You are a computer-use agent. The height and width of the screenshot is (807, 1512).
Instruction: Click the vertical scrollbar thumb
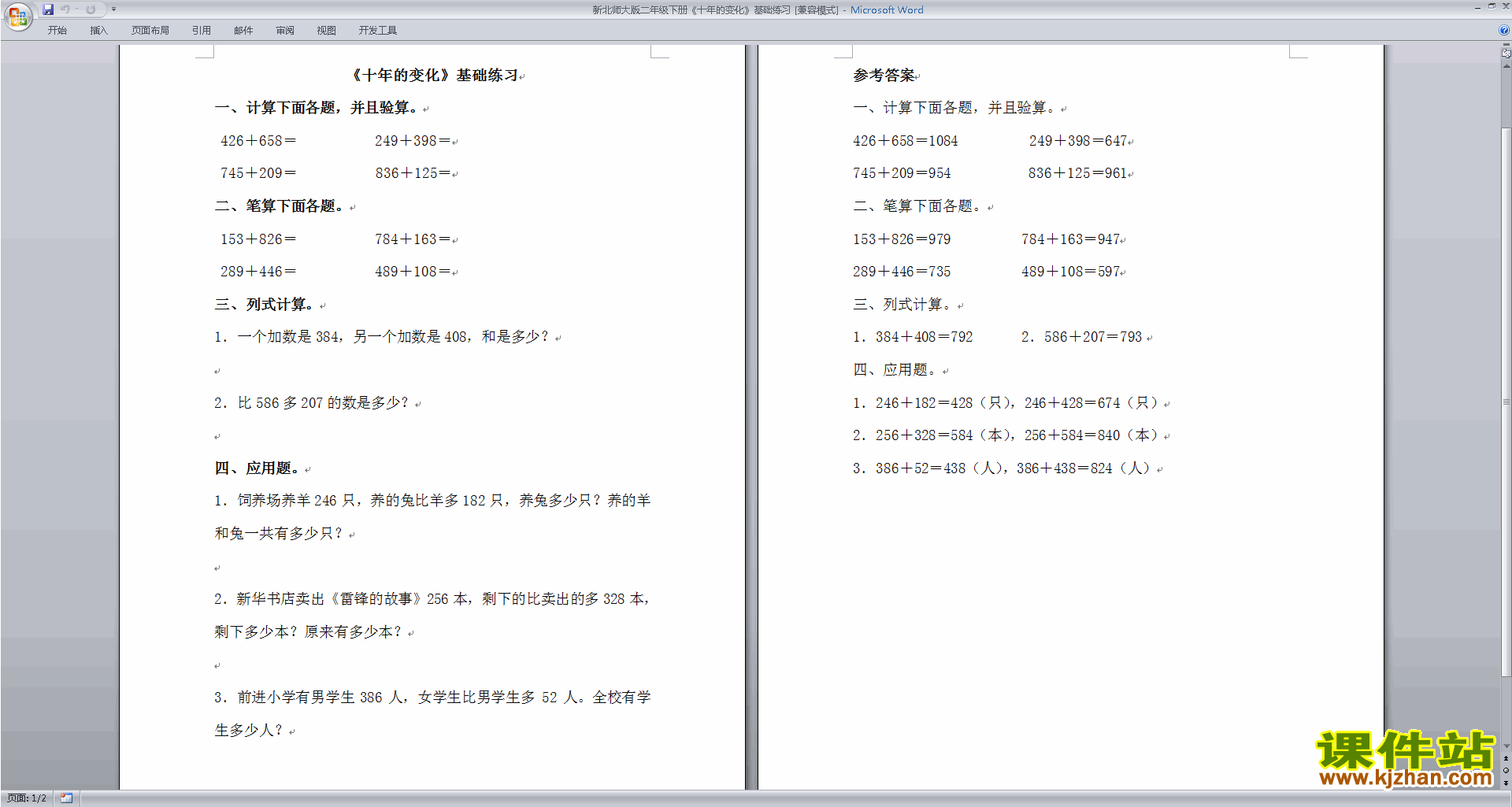click(x=1506, y=402)
